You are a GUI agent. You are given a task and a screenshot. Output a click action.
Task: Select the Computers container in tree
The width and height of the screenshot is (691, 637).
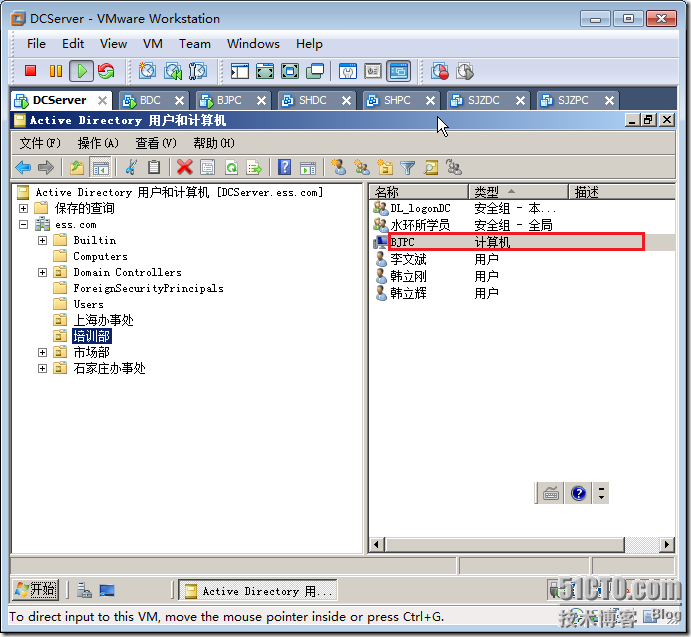click(100, 256)
